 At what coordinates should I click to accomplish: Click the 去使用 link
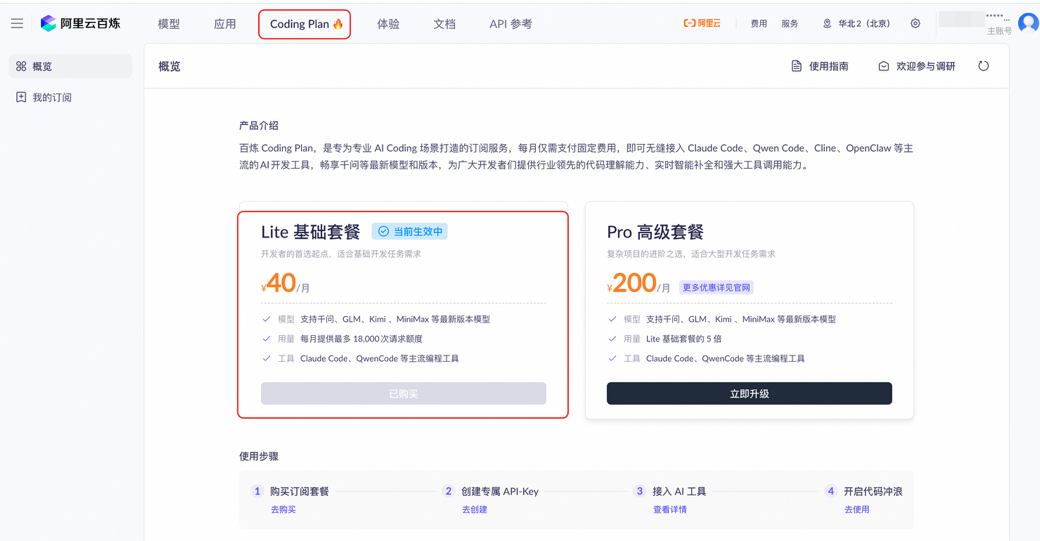click(x=857, y=510)
